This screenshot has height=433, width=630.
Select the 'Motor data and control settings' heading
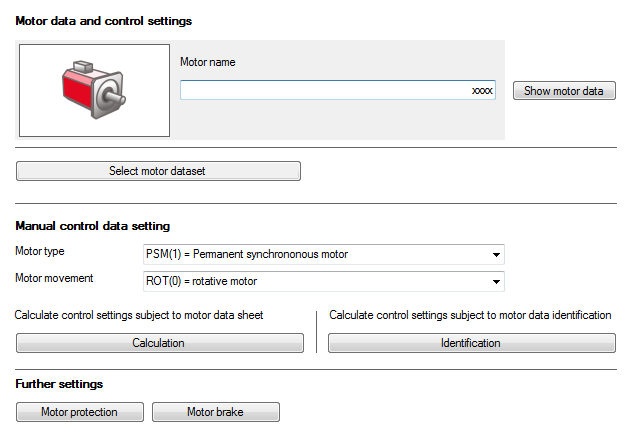(x=104, y=20)
